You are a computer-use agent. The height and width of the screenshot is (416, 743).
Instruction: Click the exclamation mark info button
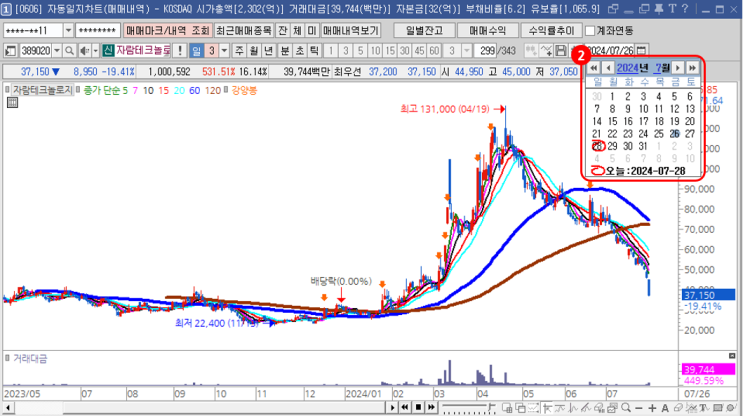point(180,50)
